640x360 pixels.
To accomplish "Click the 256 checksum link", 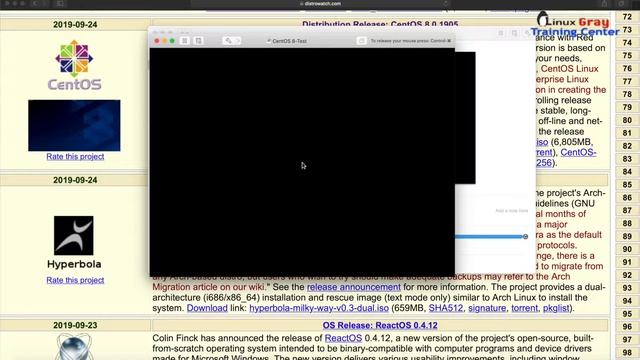I will tap(544, 163).
